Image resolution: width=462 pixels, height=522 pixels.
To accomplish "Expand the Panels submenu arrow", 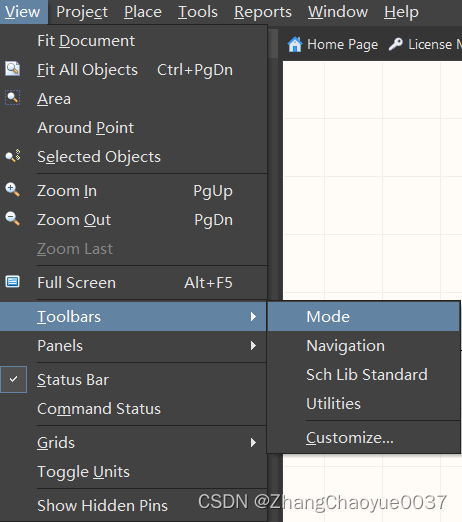I will tap(253, 346).
